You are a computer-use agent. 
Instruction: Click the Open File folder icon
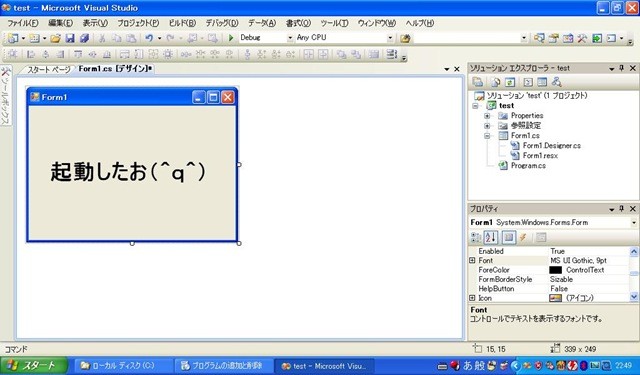56,38
